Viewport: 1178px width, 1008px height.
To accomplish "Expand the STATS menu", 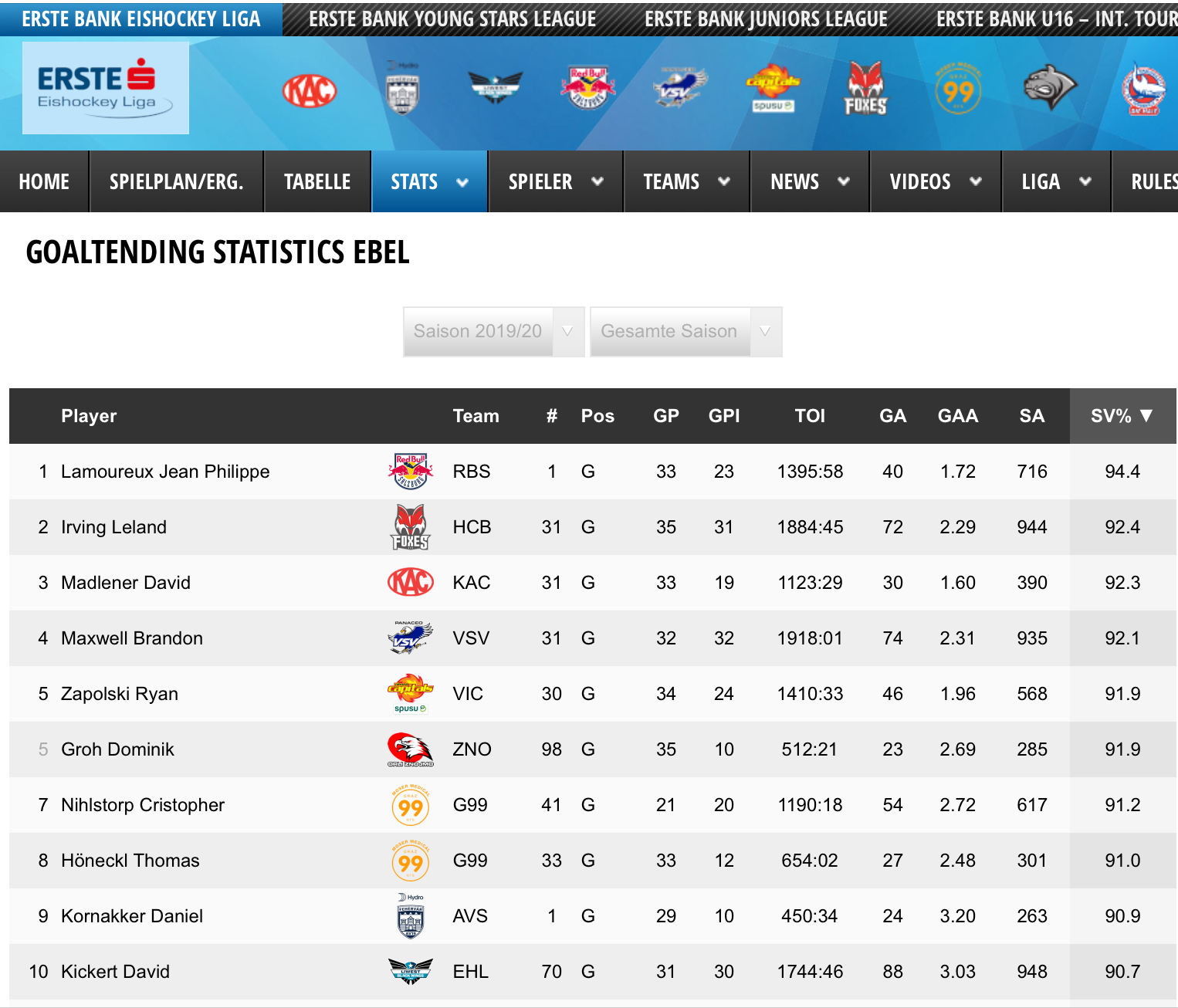I will point(429,182).
